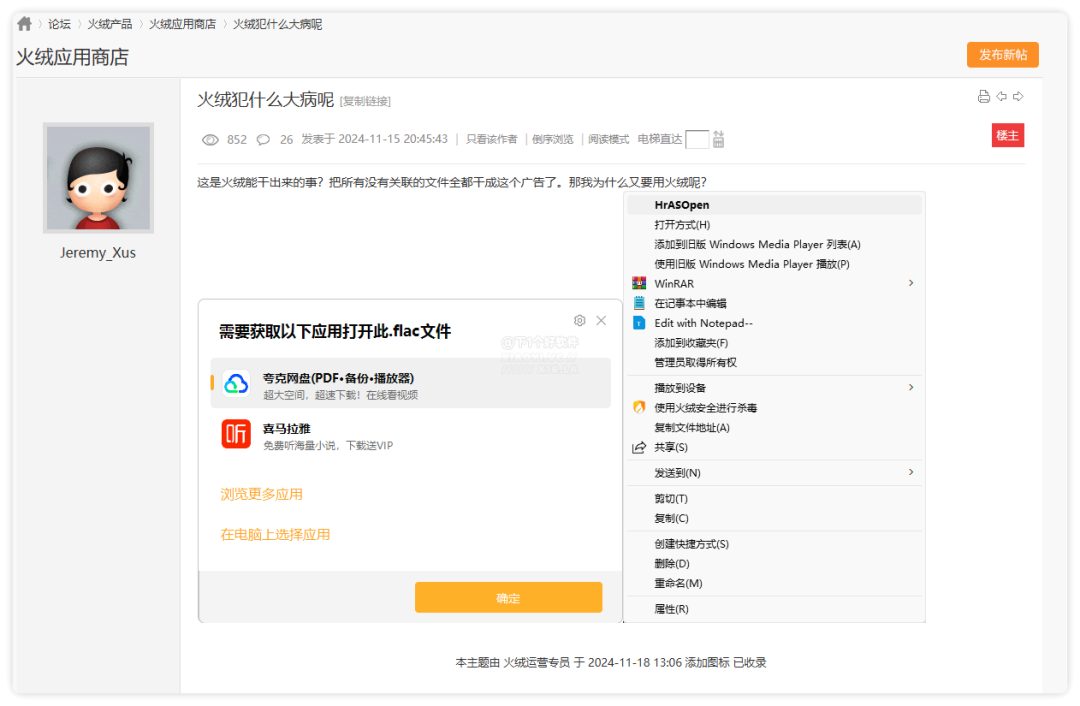Viewport: 1080px width, 706px height.
Task: Choose 属性(R) menu entry
Action: 774,609
